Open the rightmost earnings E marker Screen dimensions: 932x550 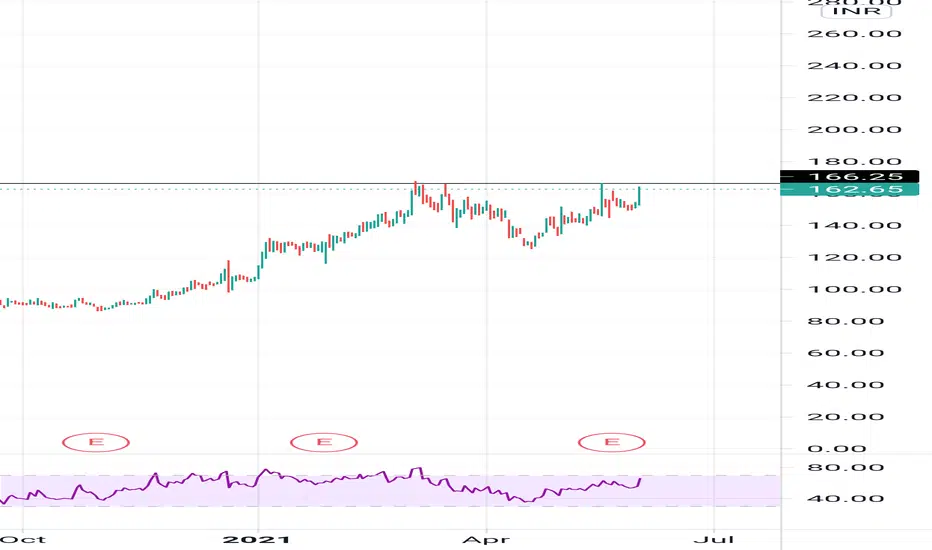click(612, 442)
